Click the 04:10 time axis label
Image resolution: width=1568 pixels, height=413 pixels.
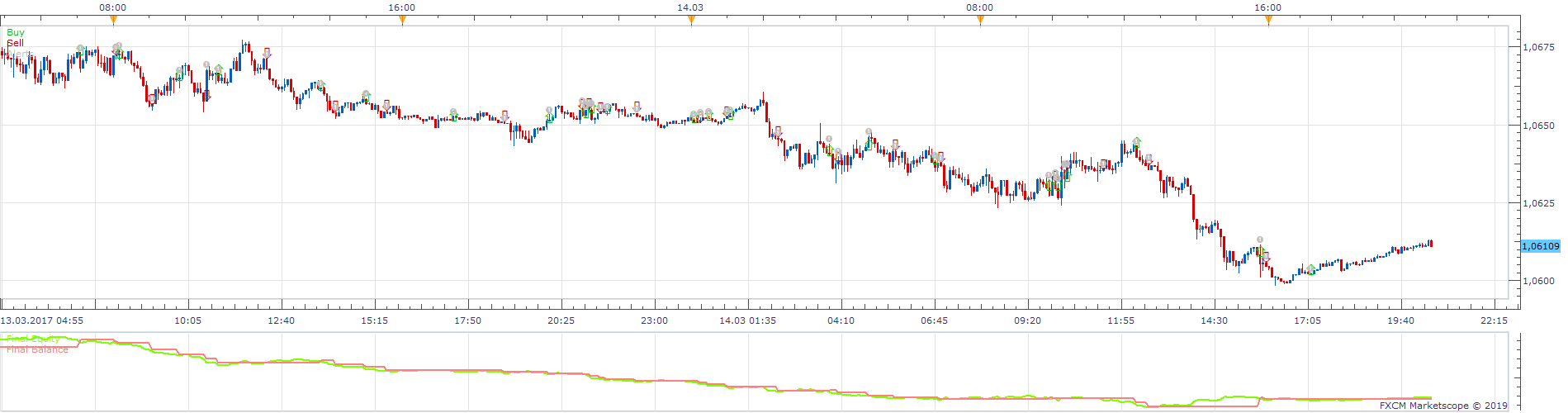(841, 320)
